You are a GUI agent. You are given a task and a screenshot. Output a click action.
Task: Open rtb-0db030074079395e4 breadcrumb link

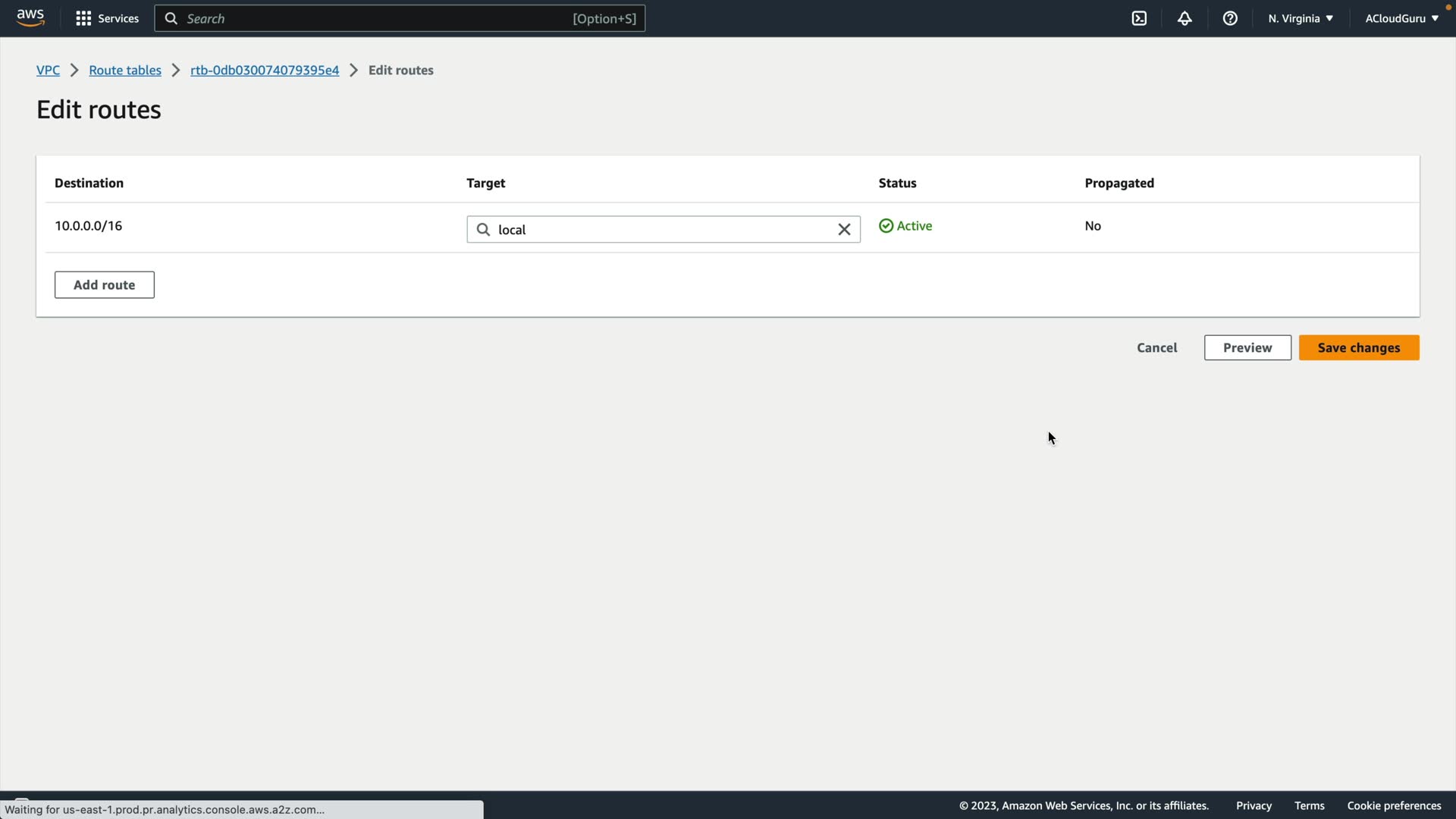click(265, 70)
